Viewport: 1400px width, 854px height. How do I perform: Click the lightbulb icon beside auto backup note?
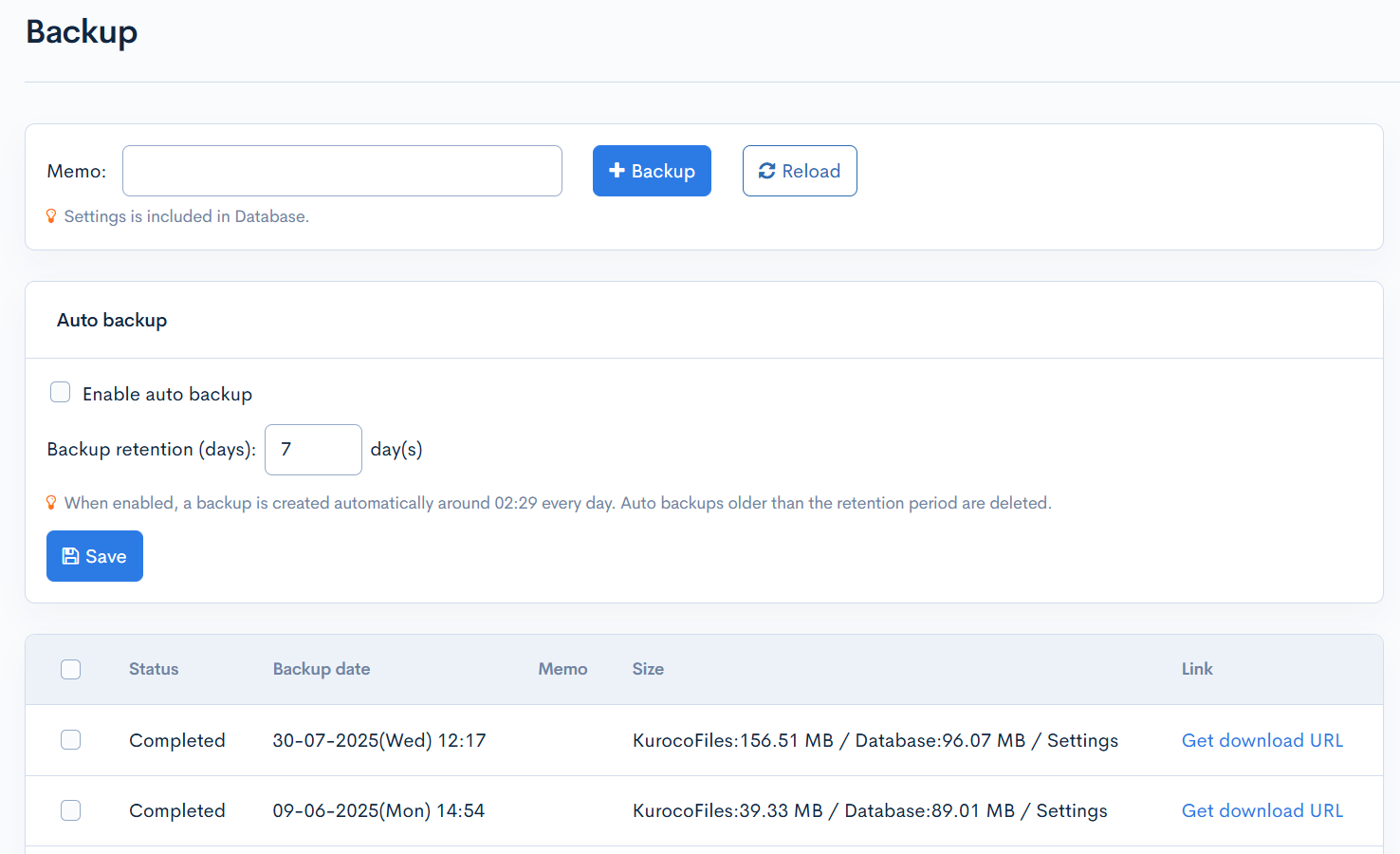51,503
